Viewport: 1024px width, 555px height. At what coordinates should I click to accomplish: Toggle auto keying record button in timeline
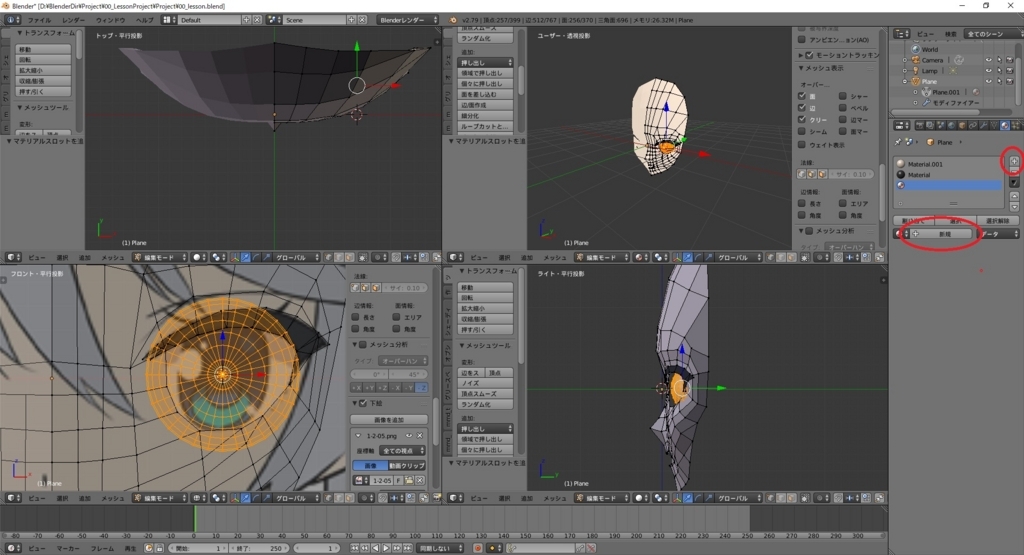[x=478, y=548]
